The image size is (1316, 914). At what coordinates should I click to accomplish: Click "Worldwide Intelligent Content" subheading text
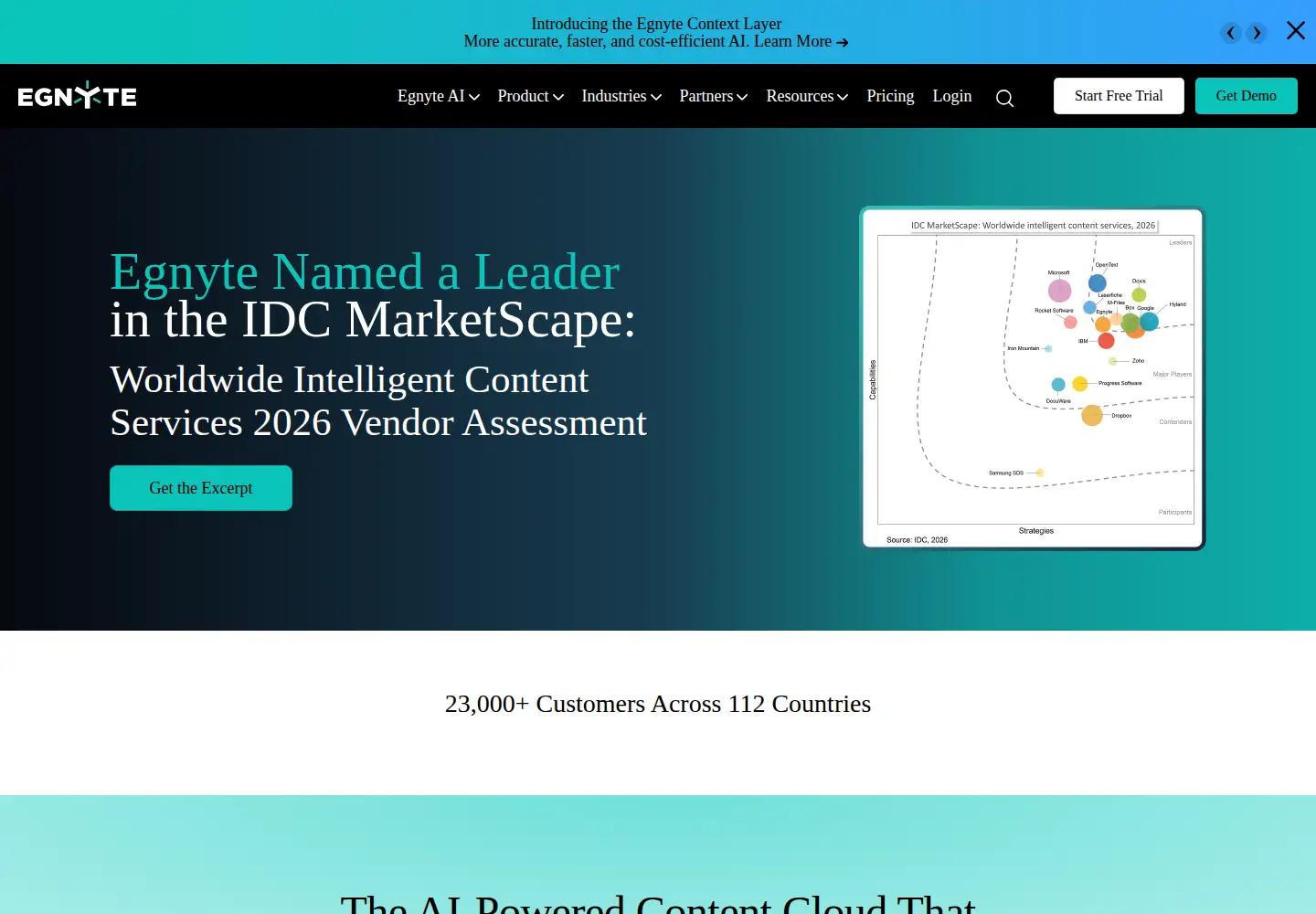tap(349, 379)
